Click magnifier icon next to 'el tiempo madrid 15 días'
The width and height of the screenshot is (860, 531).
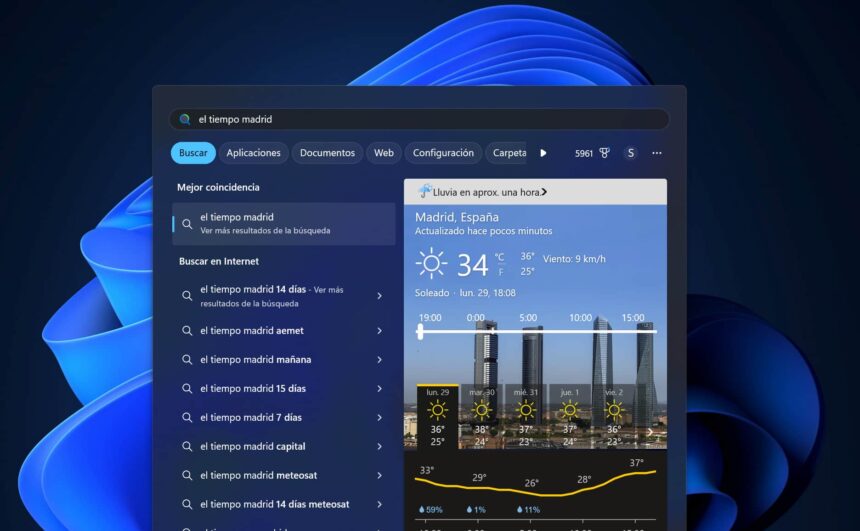click(x=187, y=388)
